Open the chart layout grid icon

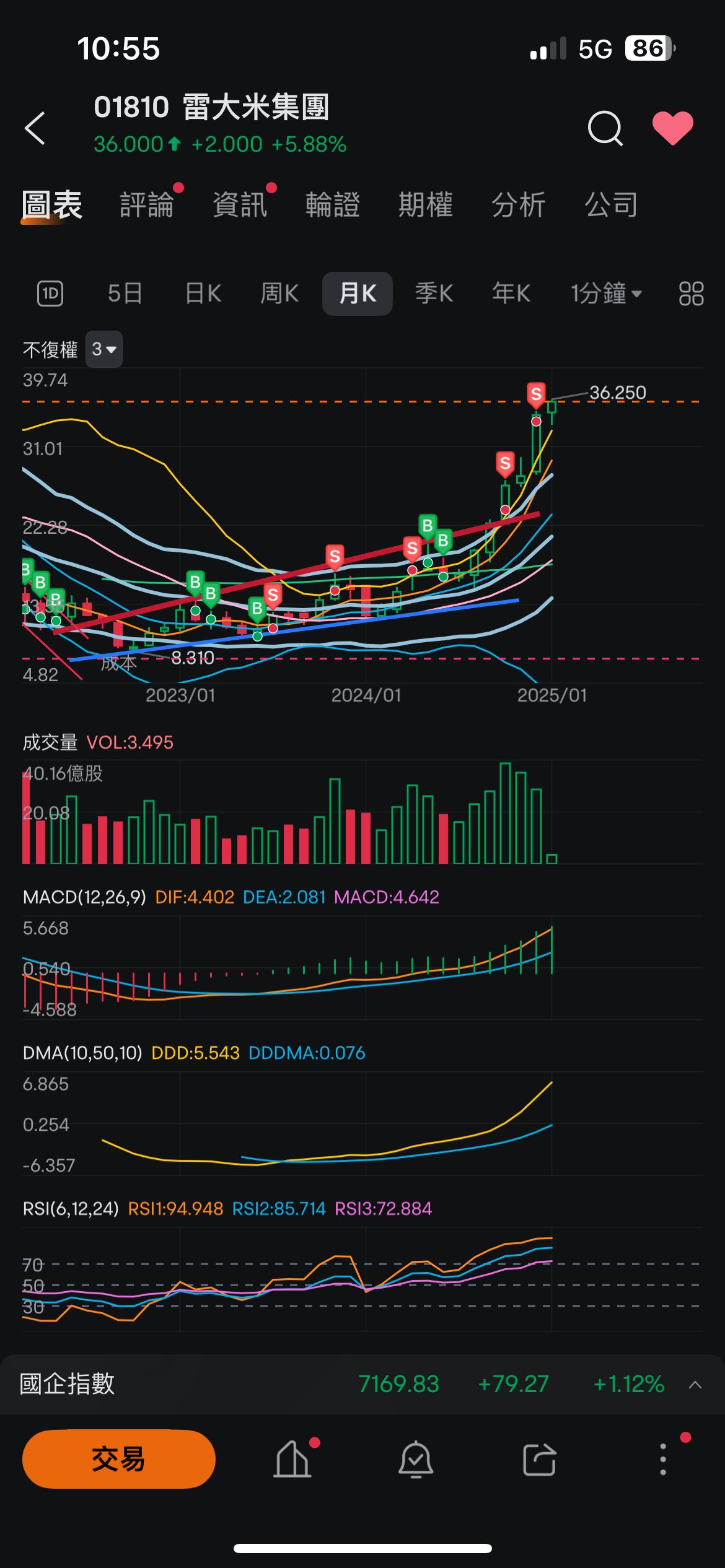click(691, 294)
